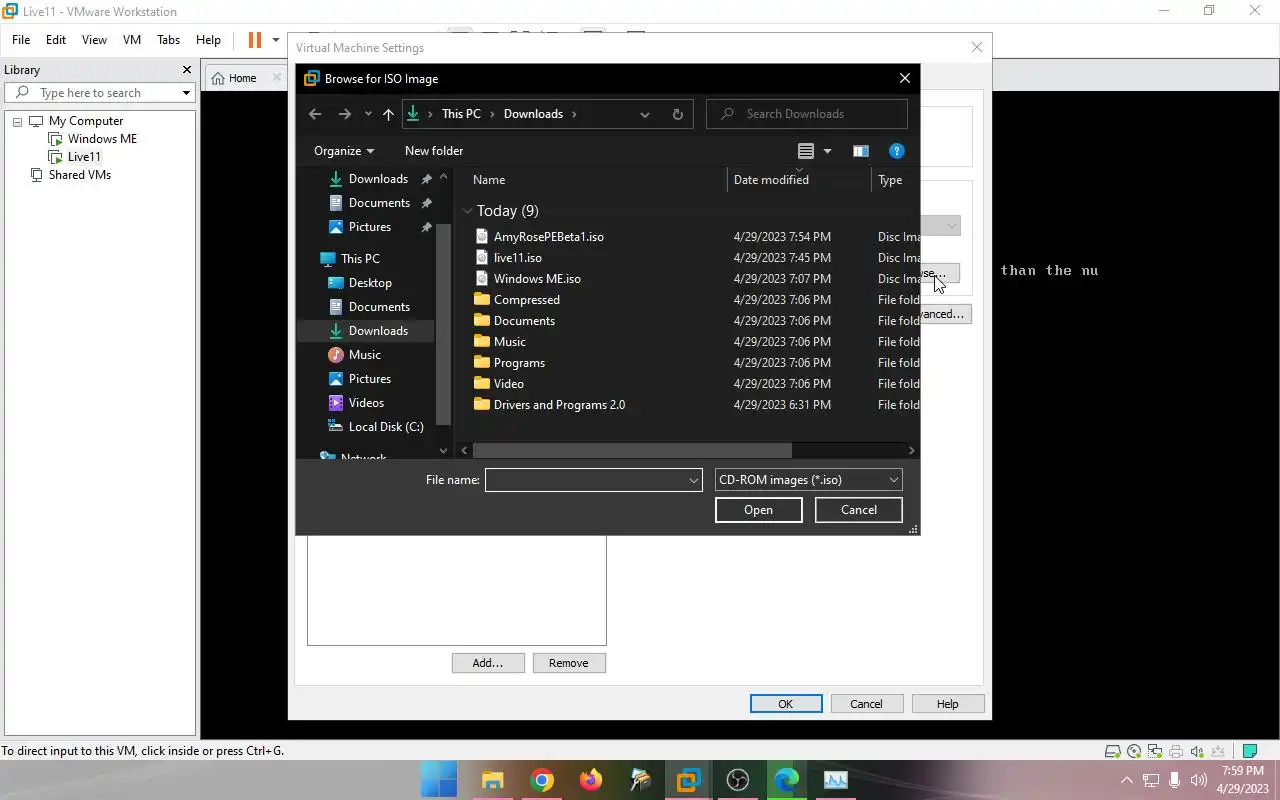The width and height of the screenshot is (1280, 800).
Task: Click Add... hardware button
Action: click(488, 663)
